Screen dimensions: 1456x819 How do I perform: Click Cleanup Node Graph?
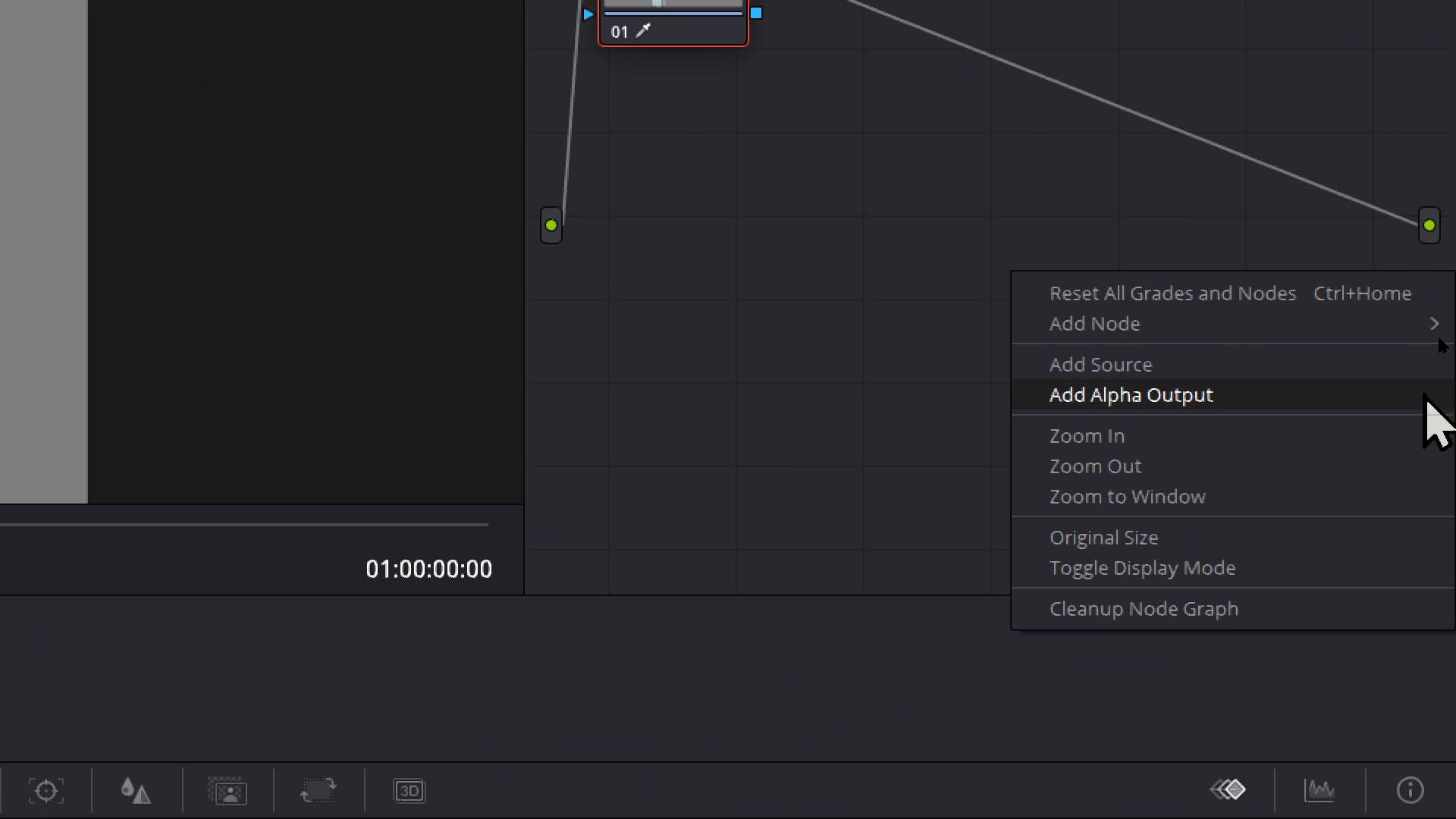click(x=1144, y=608)
